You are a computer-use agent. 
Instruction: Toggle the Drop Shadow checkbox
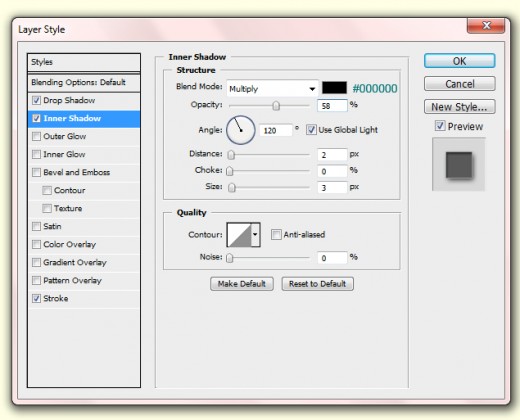36,100
